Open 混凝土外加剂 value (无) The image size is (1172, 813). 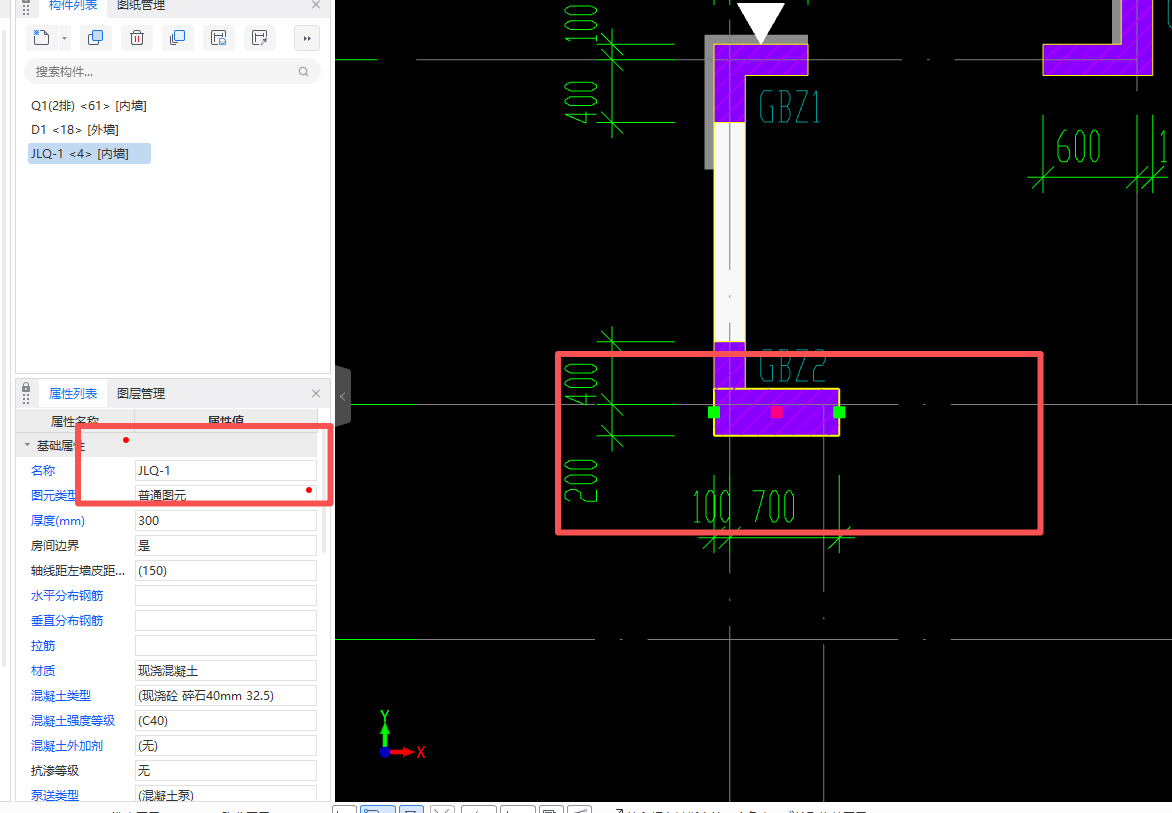pyautogui.click(x=226, y=746)
